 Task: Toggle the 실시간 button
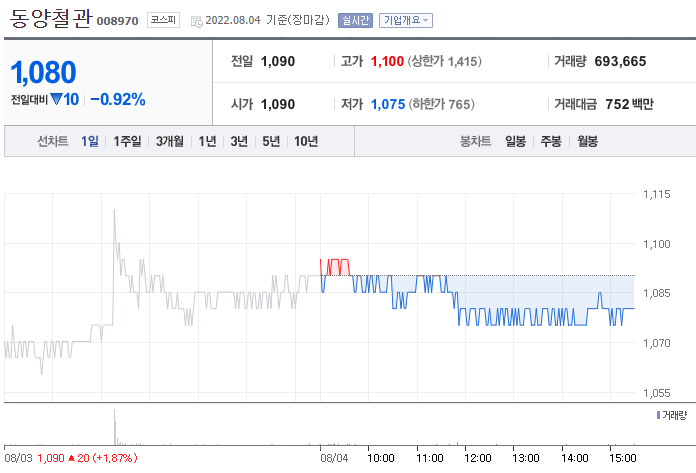[x=355, y=20]
